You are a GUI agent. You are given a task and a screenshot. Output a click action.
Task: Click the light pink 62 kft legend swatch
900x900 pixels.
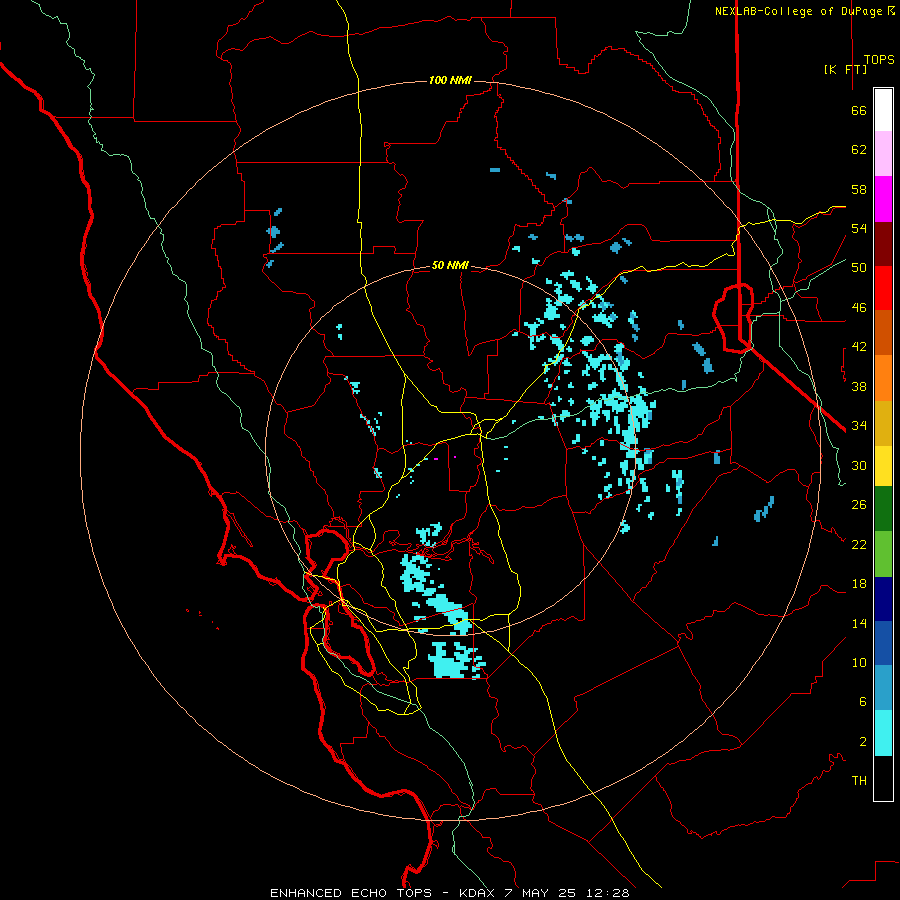883,154
